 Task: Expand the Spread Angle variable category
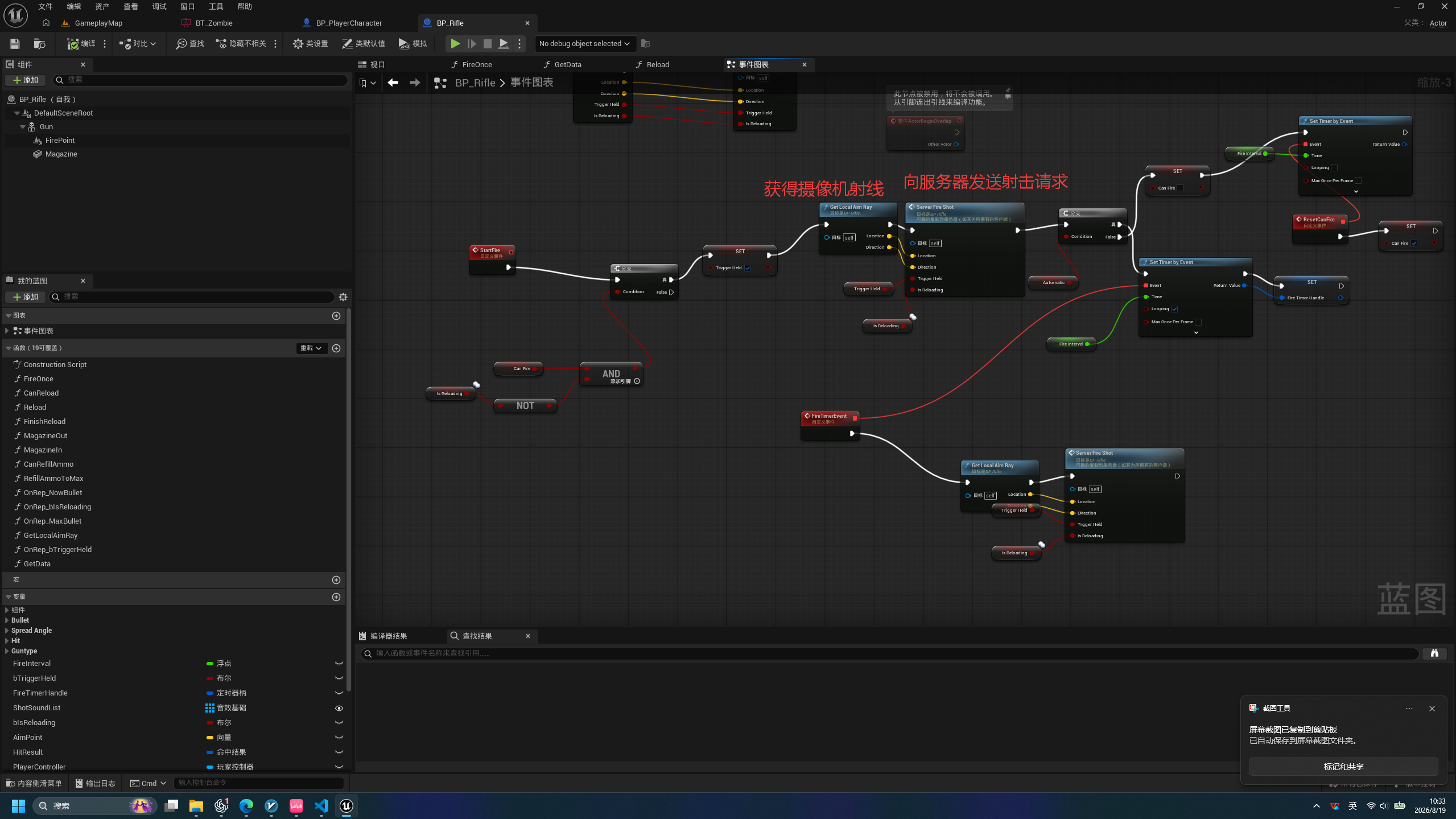coord(7,631)
